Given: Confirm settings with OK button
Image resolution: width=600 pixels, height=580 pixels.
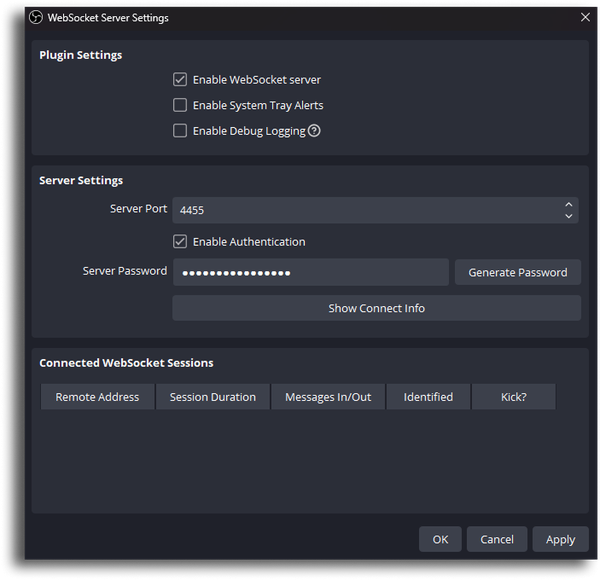Looking at the screenshot, I should pos(440,539).
